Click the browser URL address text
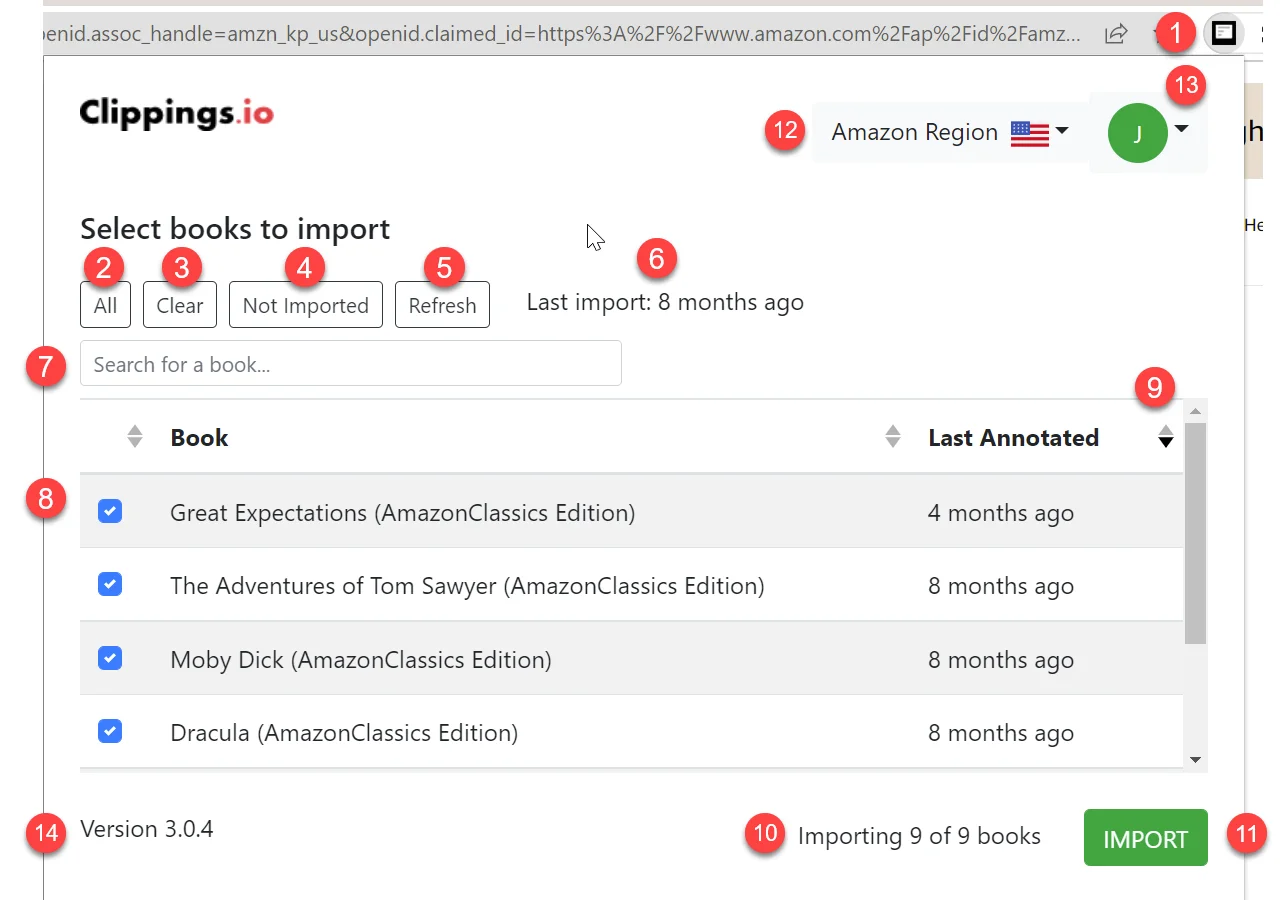Viewport: 1282px width, 900px height. 564,34
